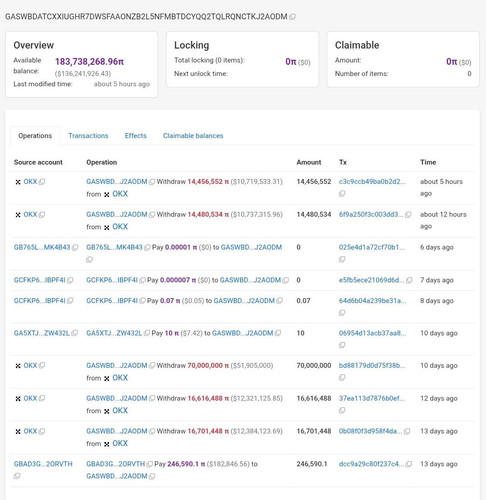The width and height of the screenshot is (486, 500).
Task: Select the Operations tab
Action: [35, 136]
